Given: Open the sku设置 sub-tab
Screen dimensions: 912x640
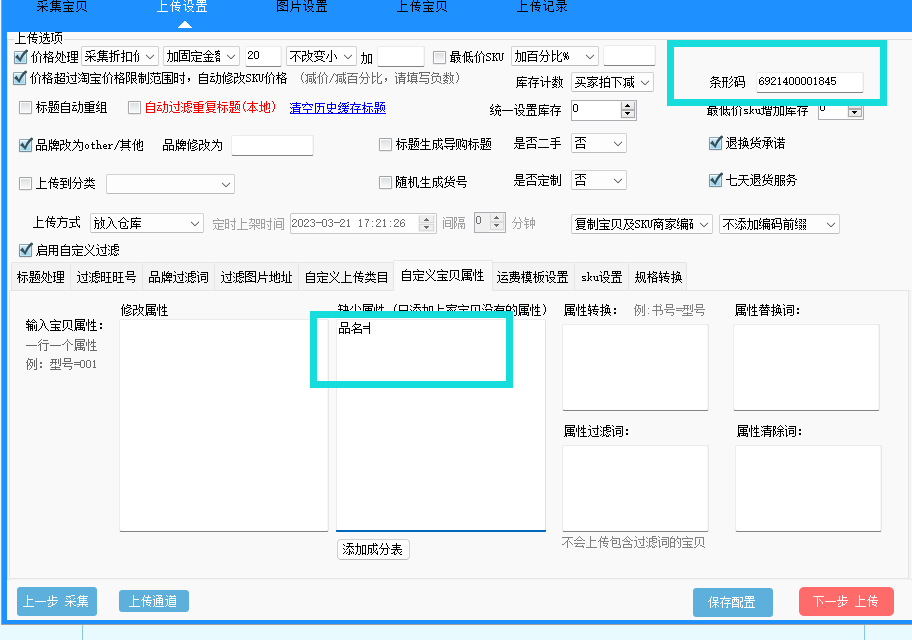Looking at the screenshot, I should coord(601,277).
